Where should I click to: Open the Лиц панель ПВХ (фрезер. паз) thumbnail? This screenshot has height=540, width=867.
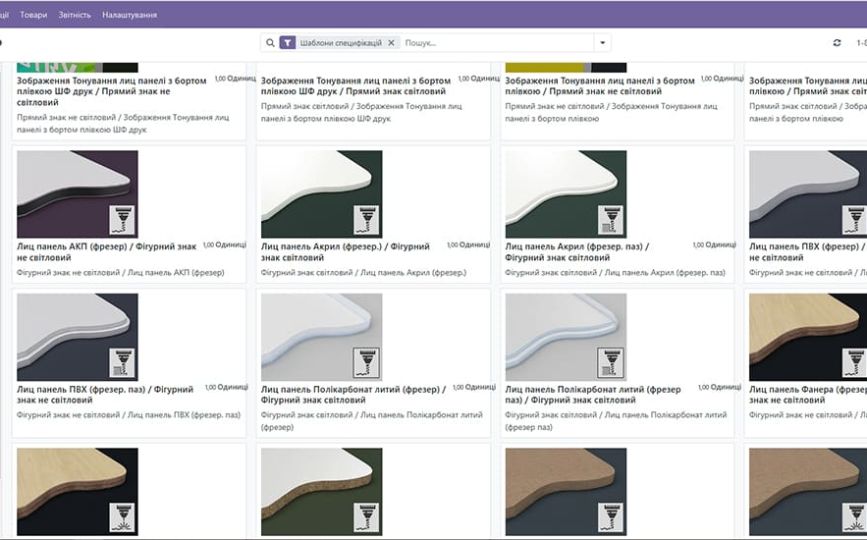(x=77, y=337)
